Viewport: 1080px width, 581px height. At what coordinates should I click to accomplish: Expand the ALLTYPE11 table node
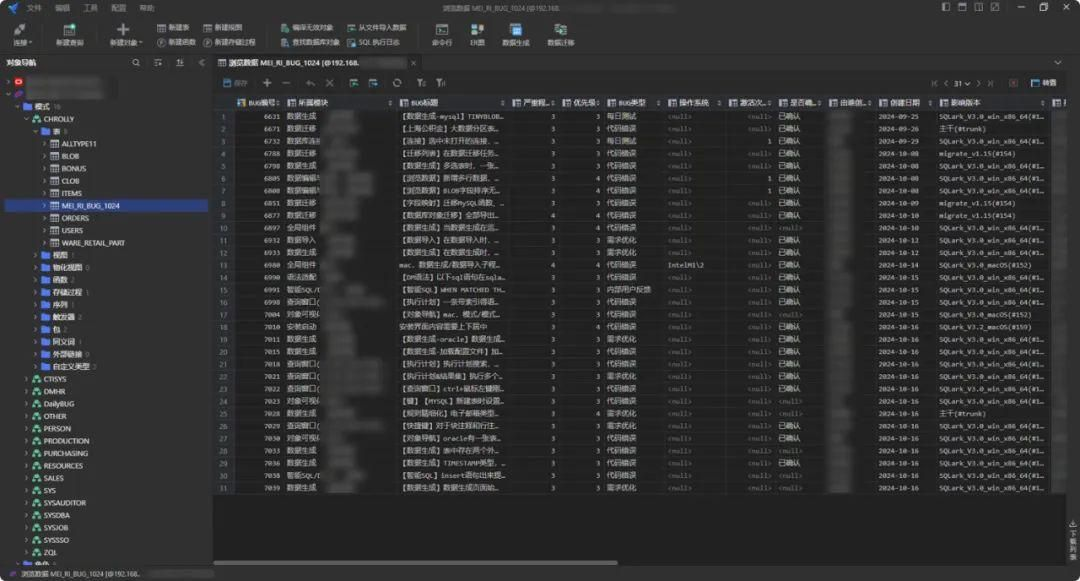point(45,144)
